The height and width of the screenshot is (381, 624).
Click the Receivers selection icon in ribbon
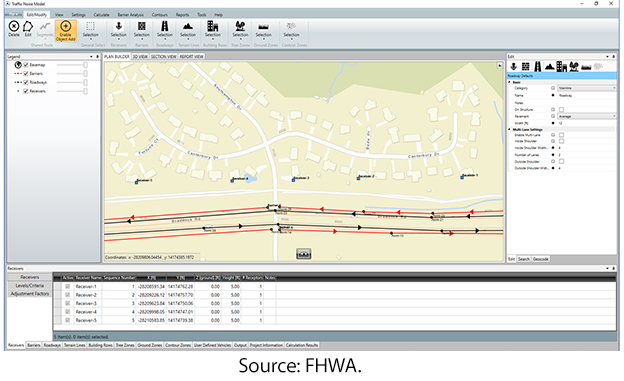119,29
